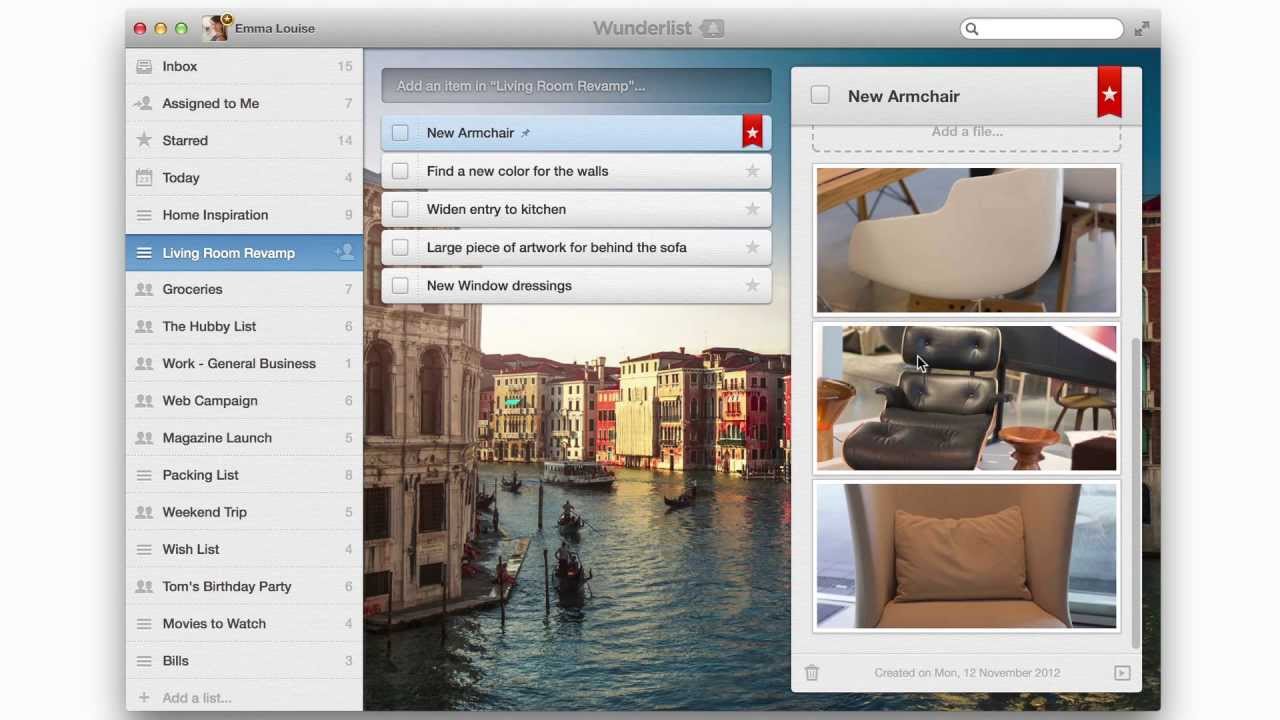The width and height of the screenshot is (1280, 720).
Task: Click the shared icon beside Magazine Launch
Action: point(144,437)
